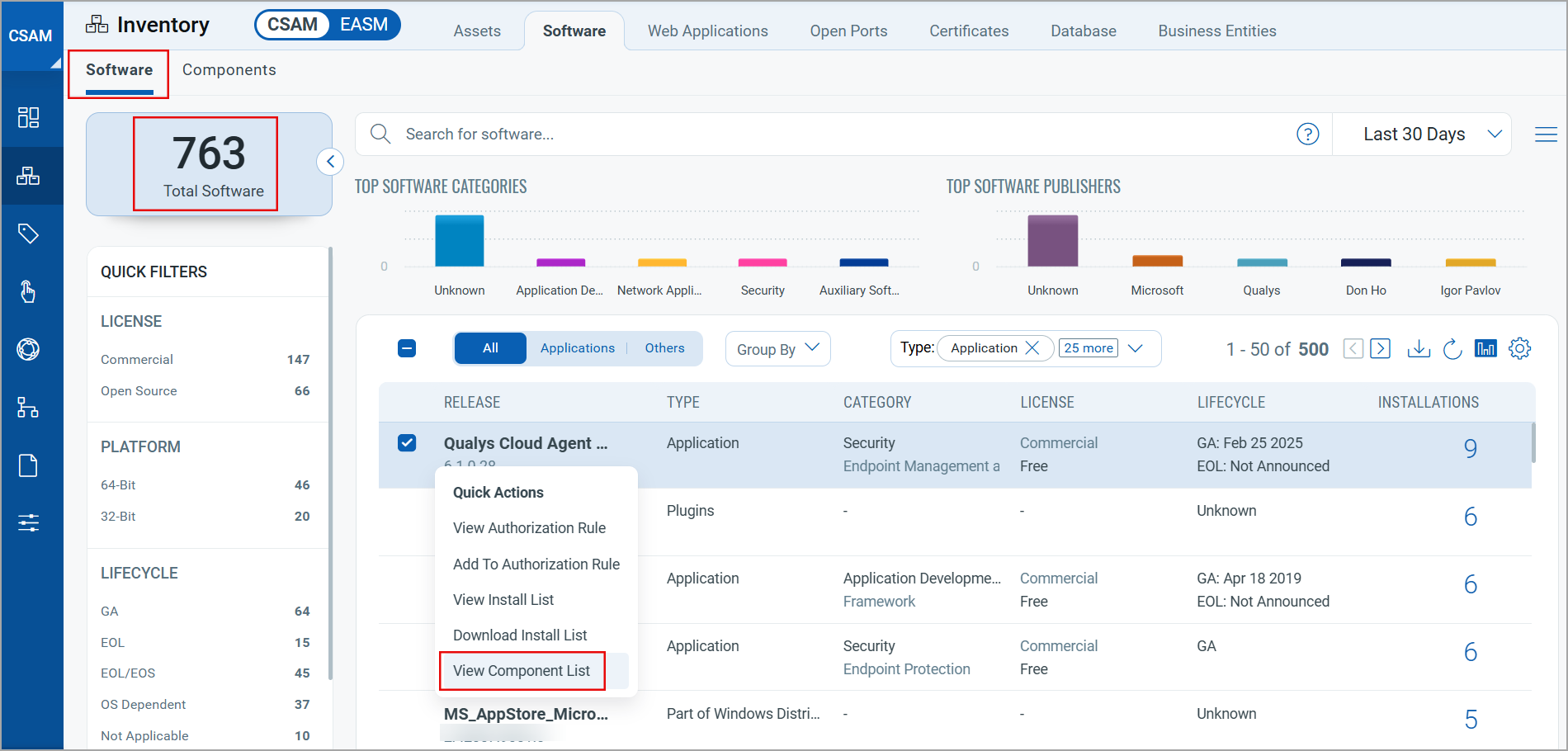Choose View Authorization Rule
The width and height of the screenshot is (1568, 751).
(529, 528)
